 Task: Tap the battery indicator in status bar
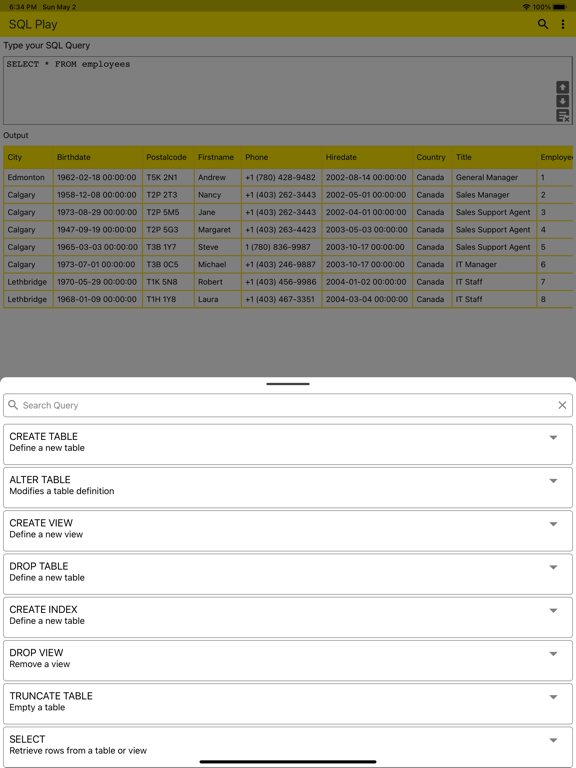coord(559,7)
